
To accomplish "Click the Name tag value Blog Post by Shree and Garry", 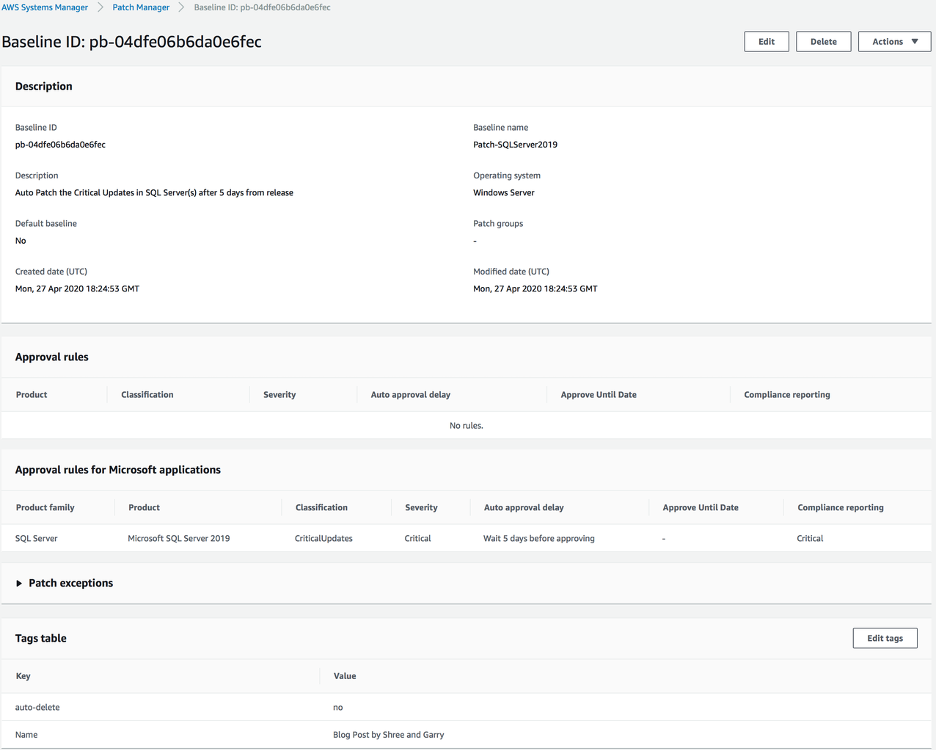I will pos(389,734).
